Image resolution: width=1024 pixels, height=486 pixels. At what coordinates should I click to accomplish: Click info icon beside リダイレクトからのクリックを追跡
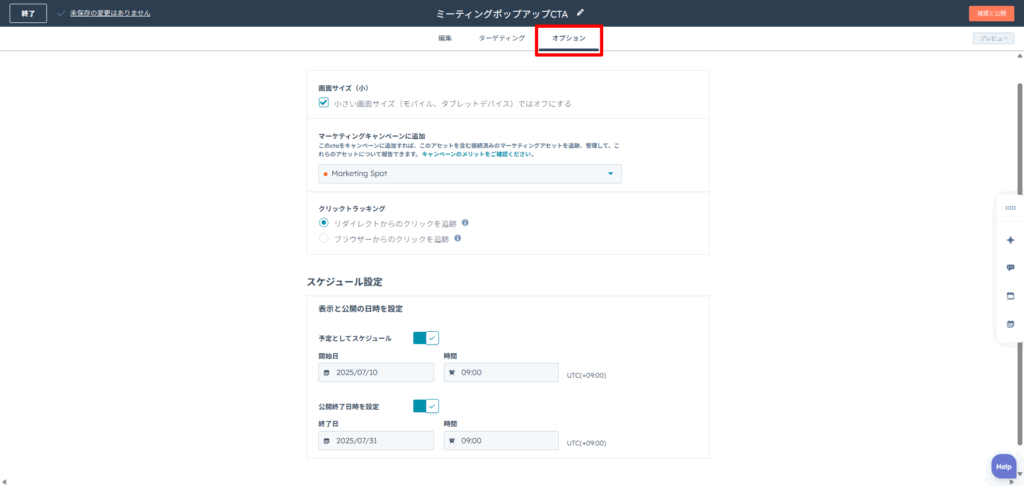coord(464,222)
